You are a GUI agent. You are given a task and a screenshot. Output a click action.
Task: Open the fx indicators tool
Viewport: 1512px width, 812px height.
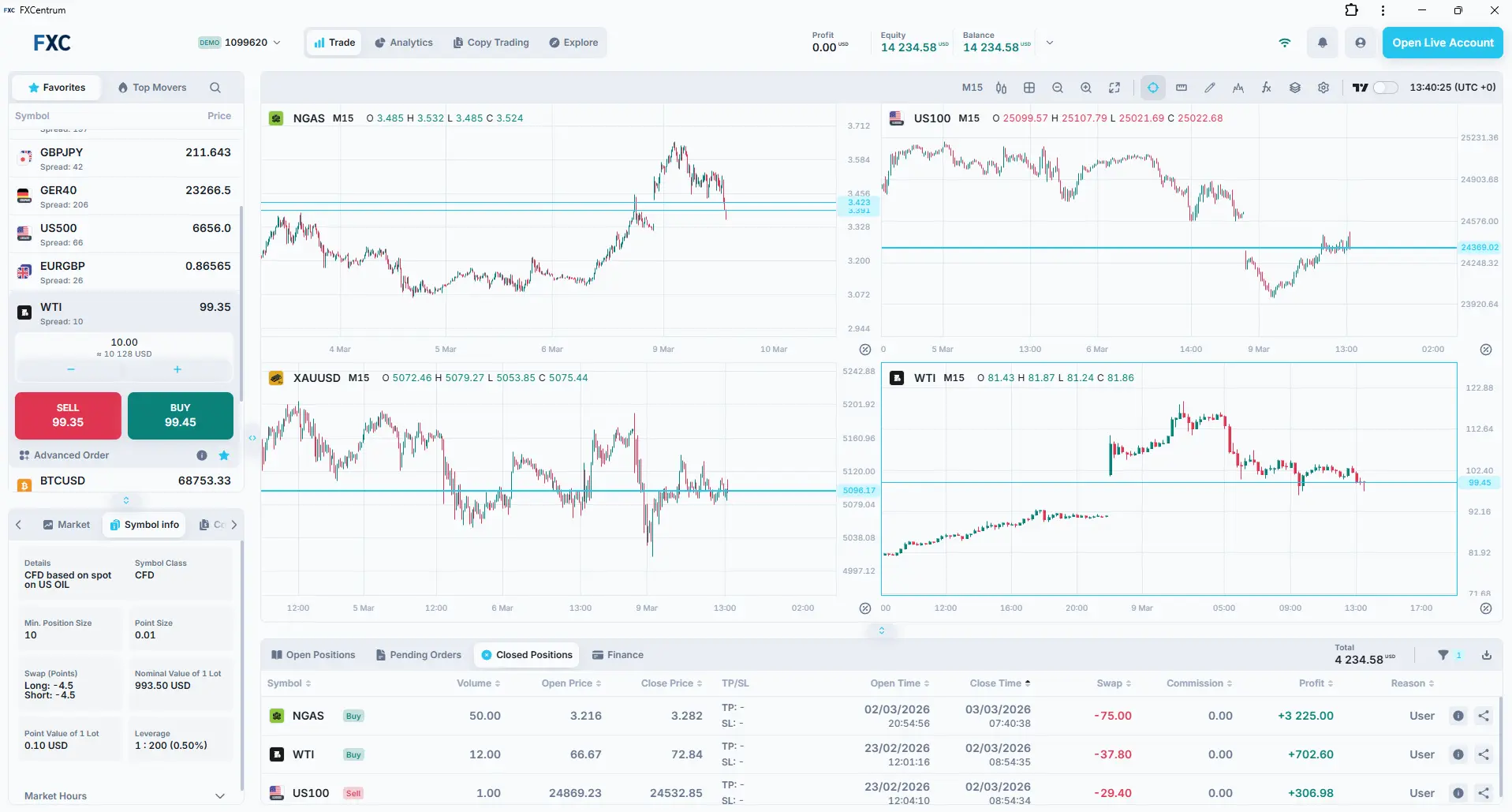(x=1266, y=87)
